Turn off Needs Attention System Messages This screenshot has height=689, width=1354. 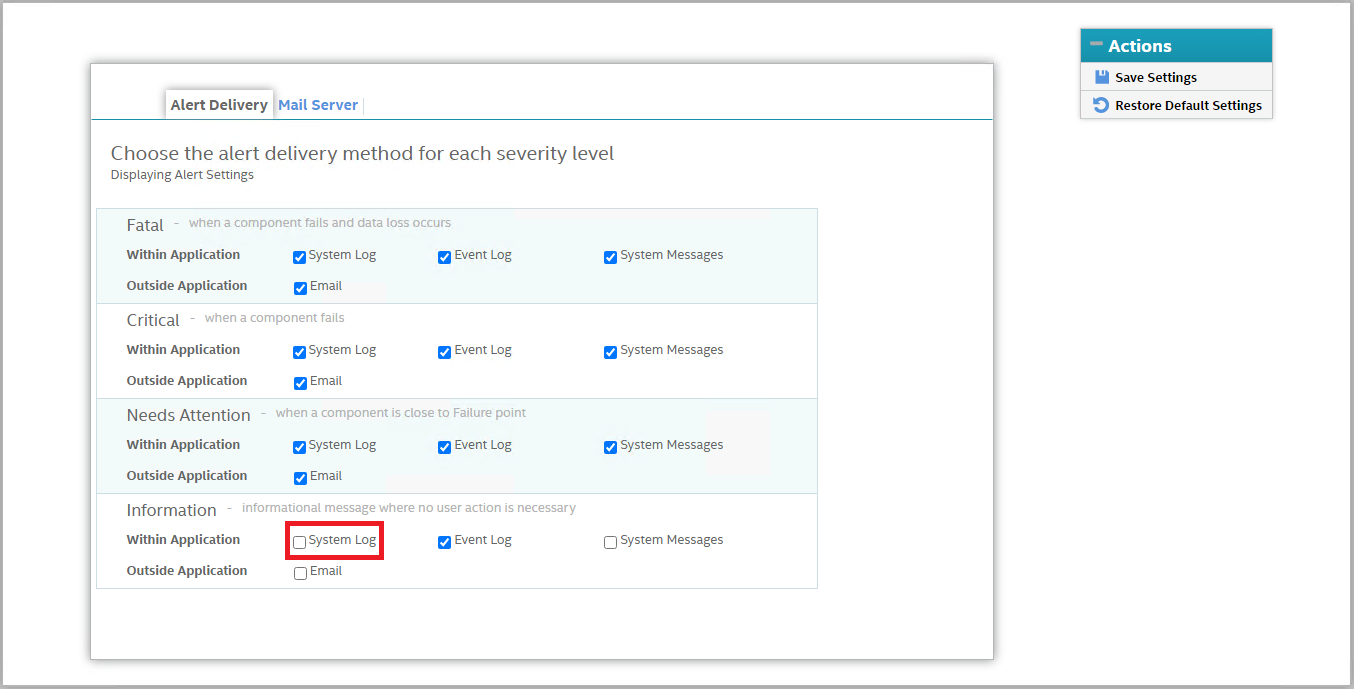pyautogui.click(x=610, y=447)
